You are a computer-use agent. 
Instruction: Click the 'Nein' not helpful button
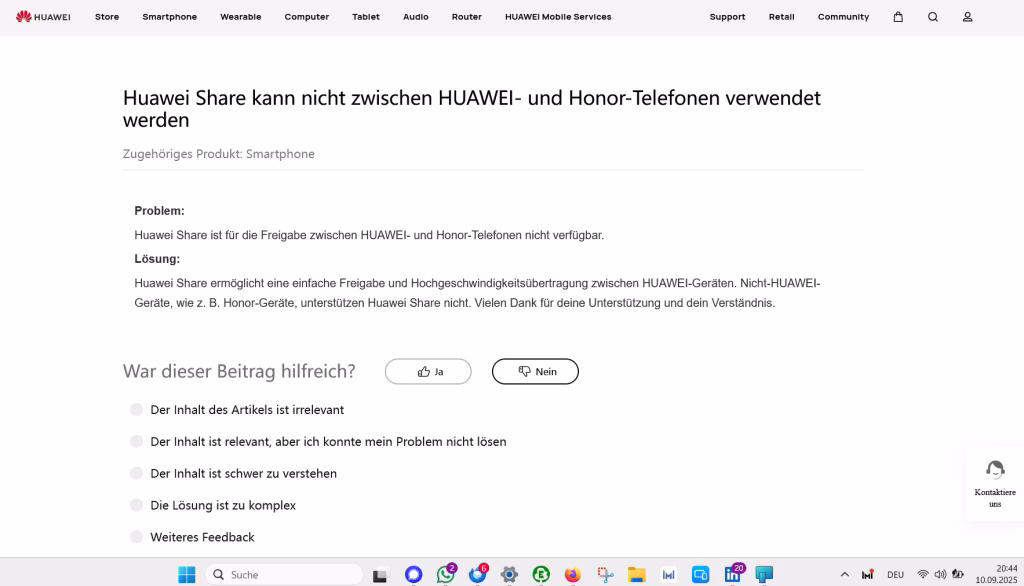coord(535,372)
